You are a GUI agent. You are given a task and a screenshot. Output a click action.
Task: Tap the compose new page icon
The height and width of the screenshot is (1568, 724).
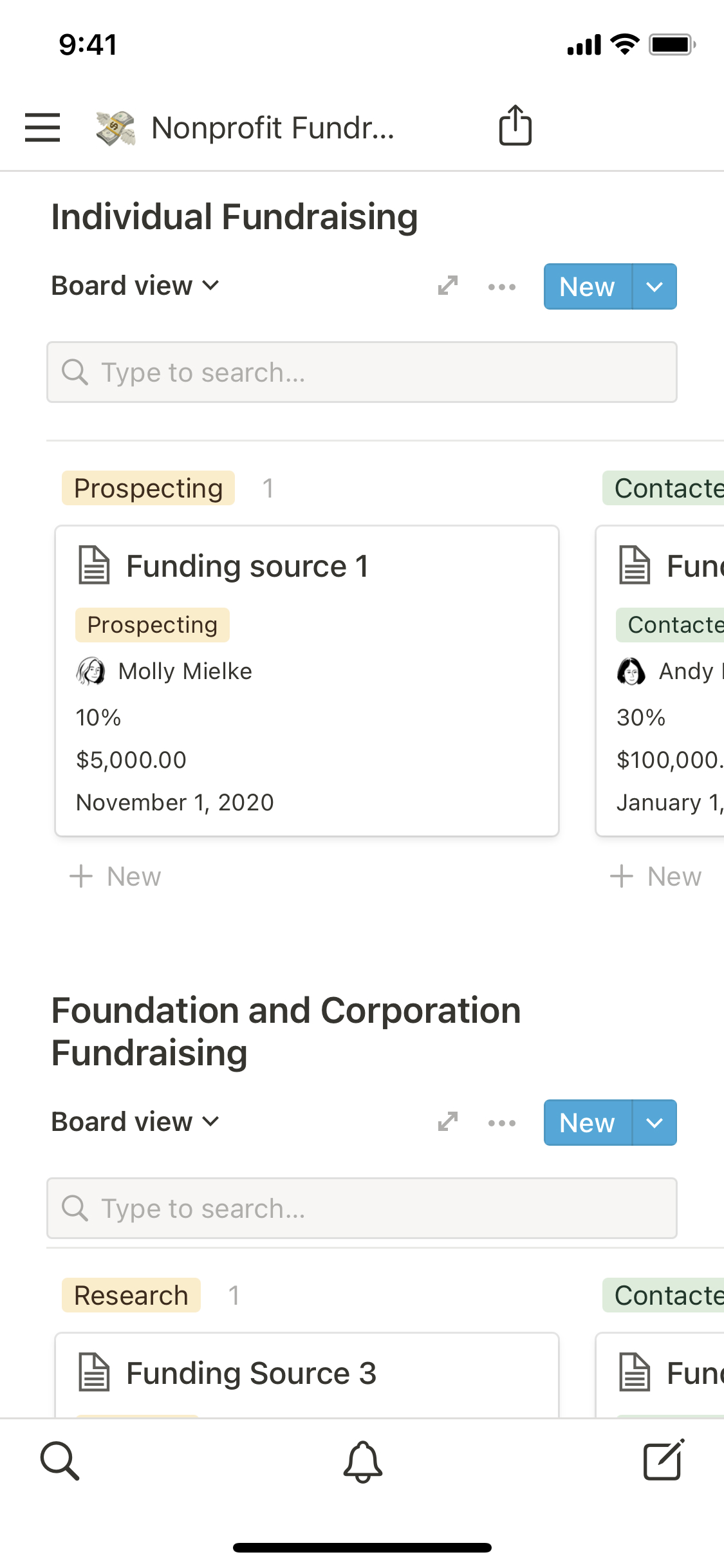click(663, 1460)
